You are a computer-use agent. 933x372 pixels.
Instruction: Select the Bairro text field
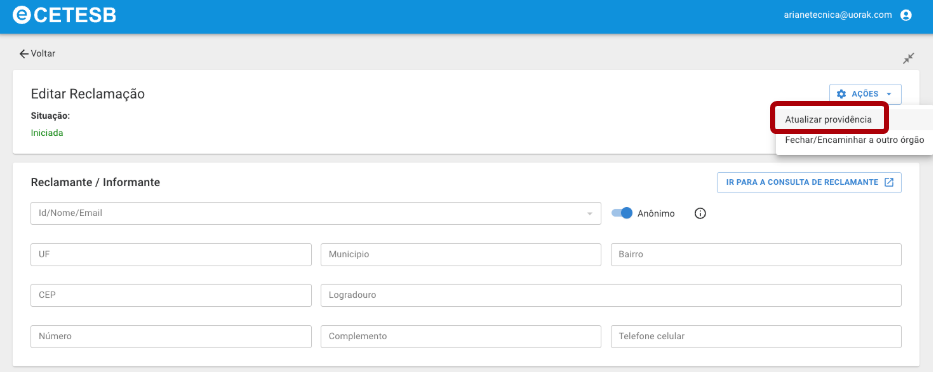[x=756, y=254]
